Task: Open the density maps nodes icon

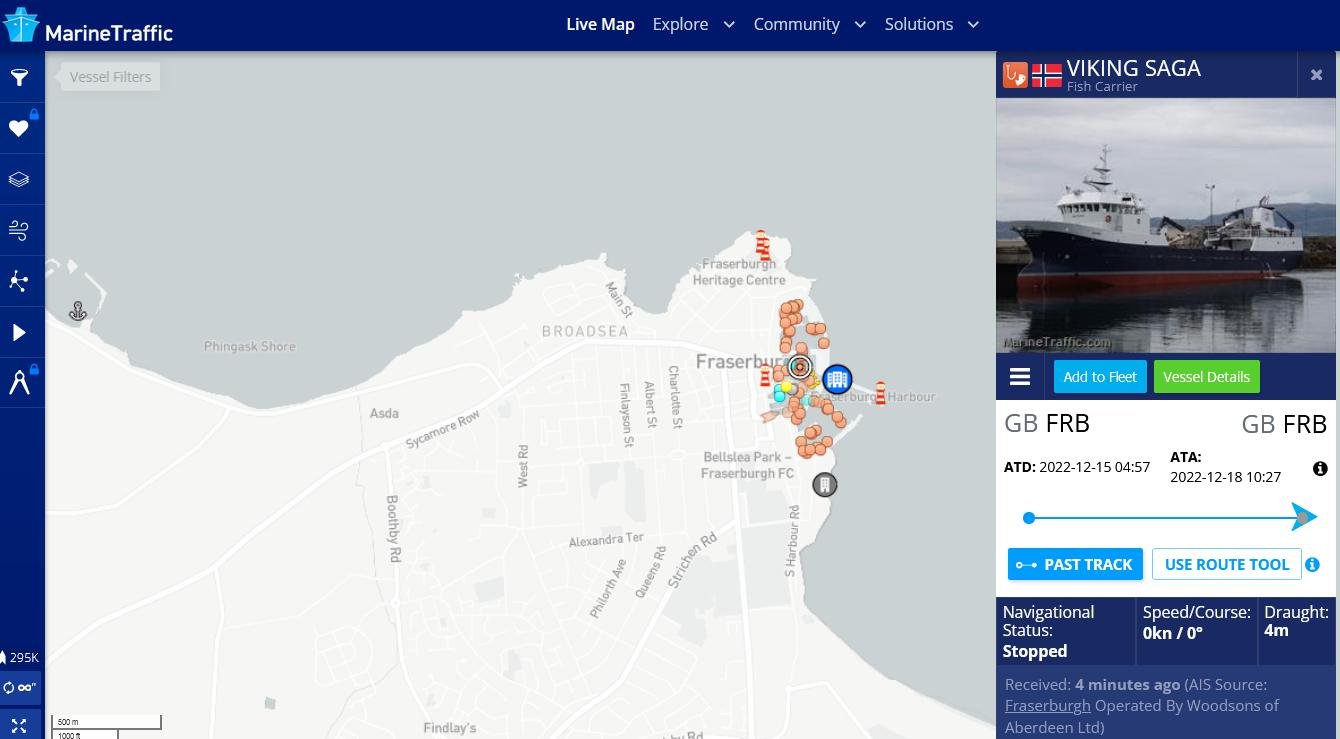Action: (19, 282)
